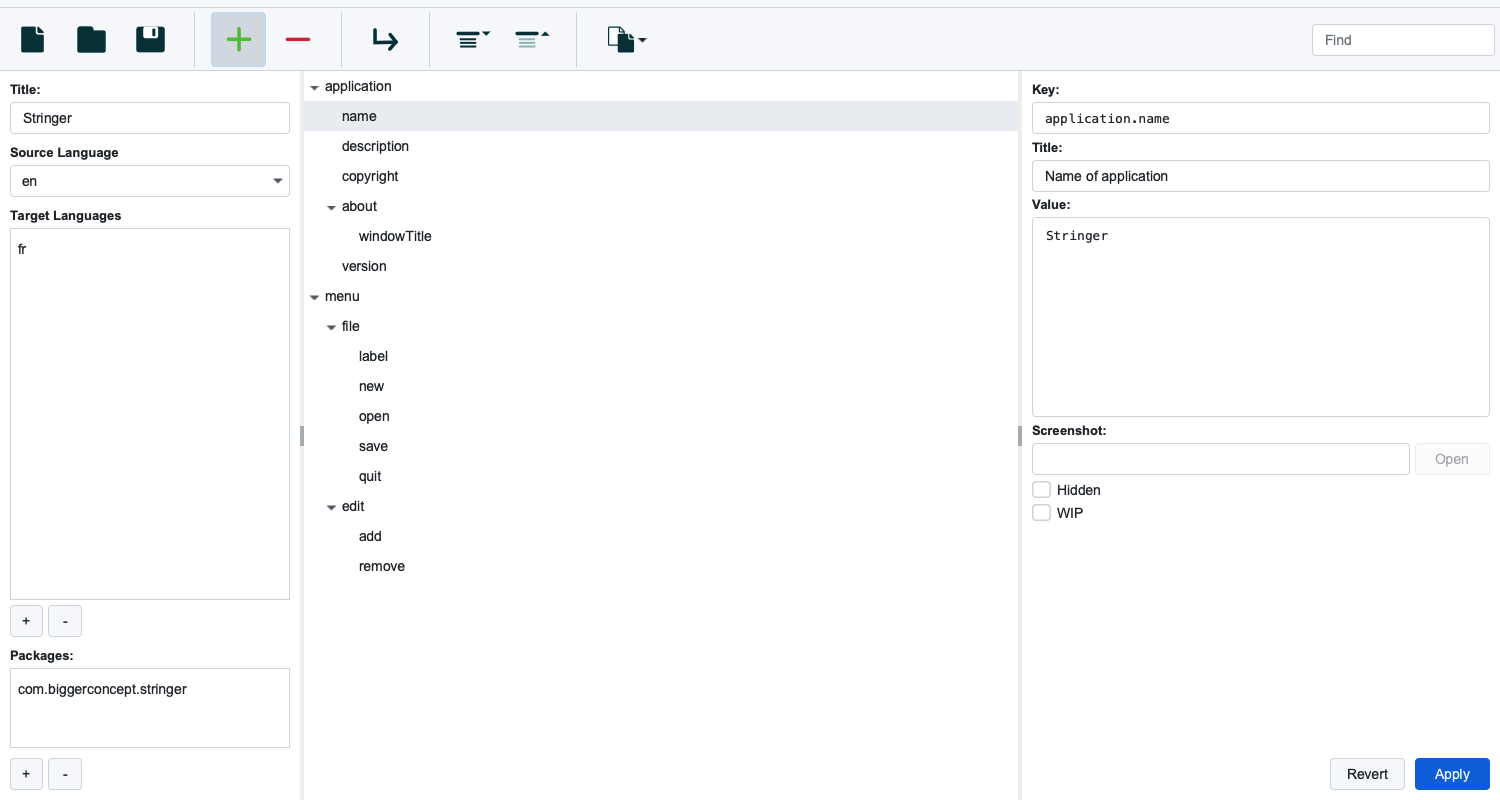Open the export documents dropdown icon

coord(626,39)
